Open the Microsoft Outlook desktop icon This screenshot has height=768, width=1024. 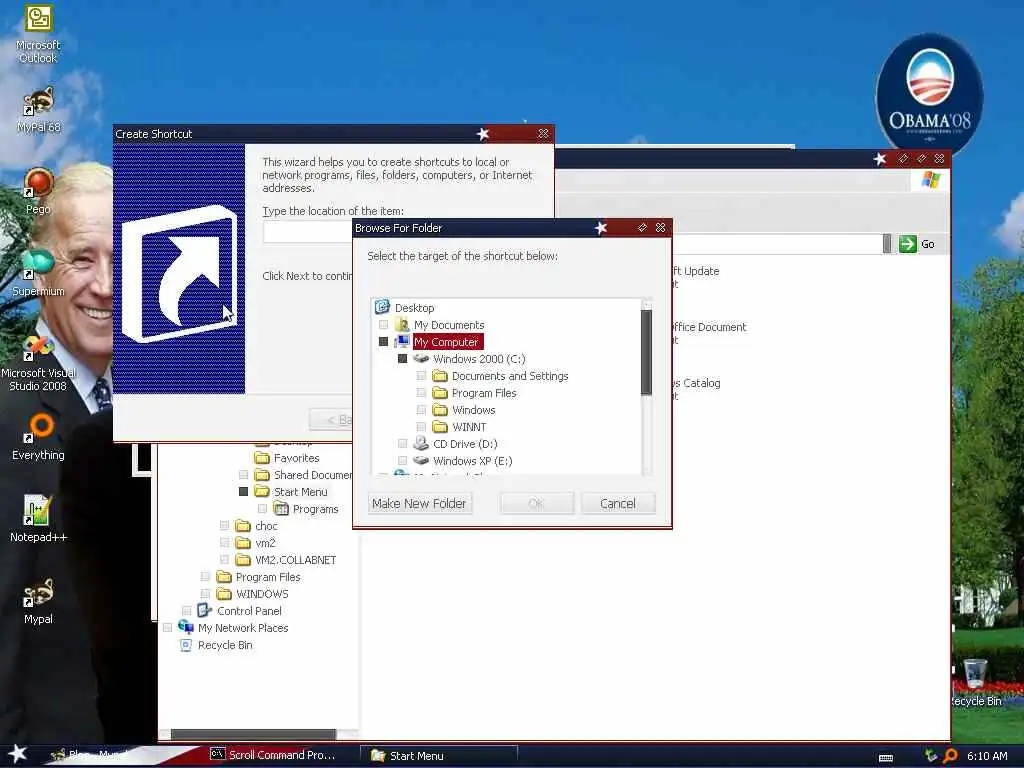click(x=38, y=33)
